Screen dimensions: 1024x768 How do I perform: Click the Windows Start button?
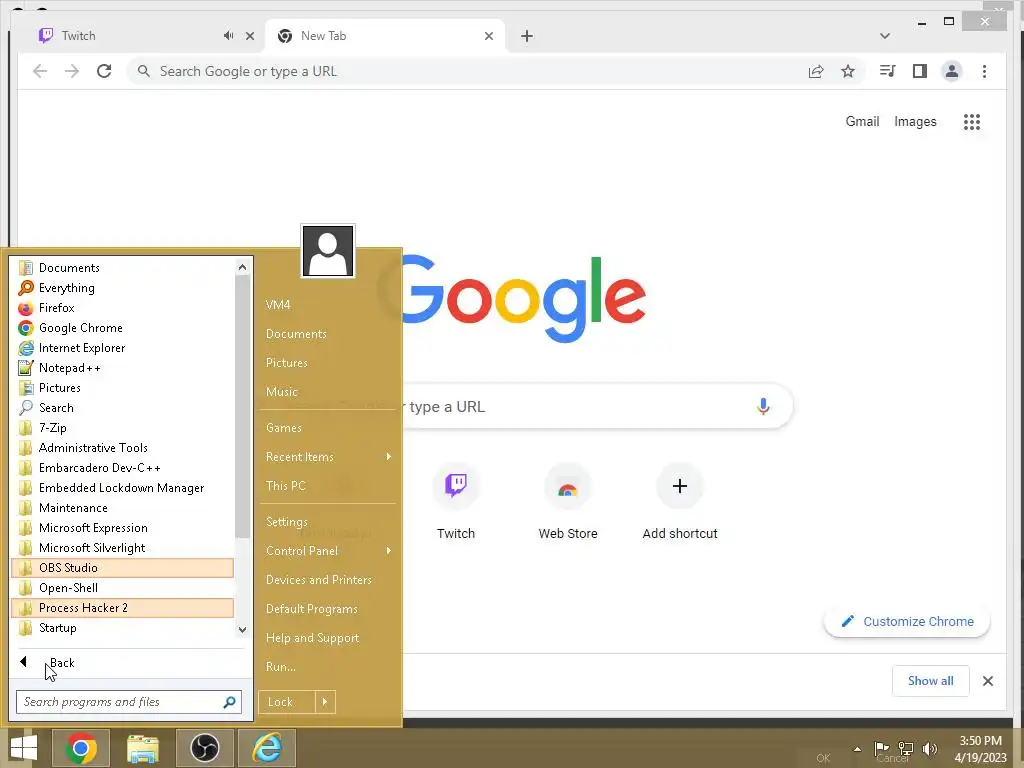tap(24, 748)
